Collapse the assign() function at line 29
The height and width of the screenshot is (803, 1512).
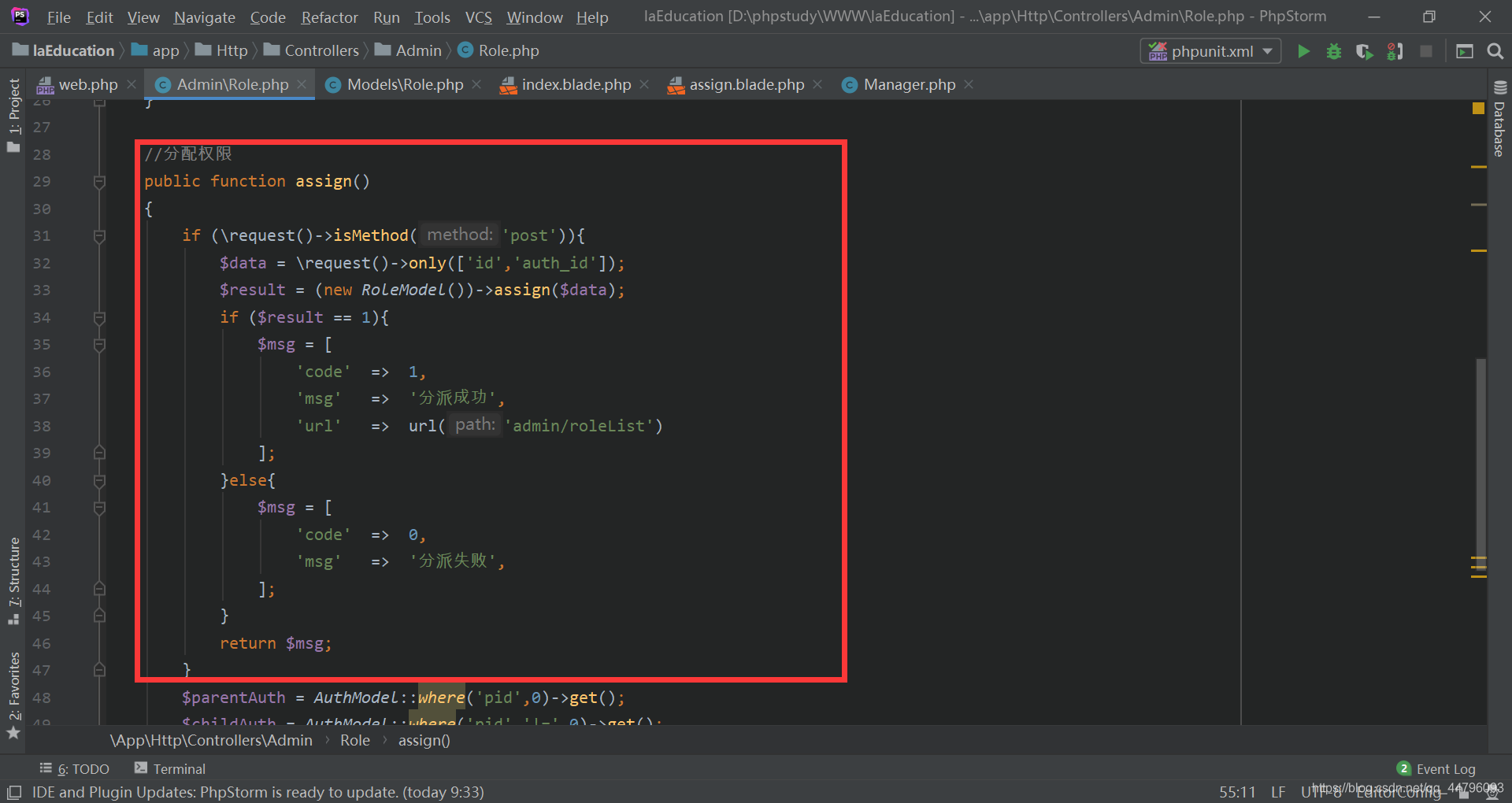coord(99,182)
